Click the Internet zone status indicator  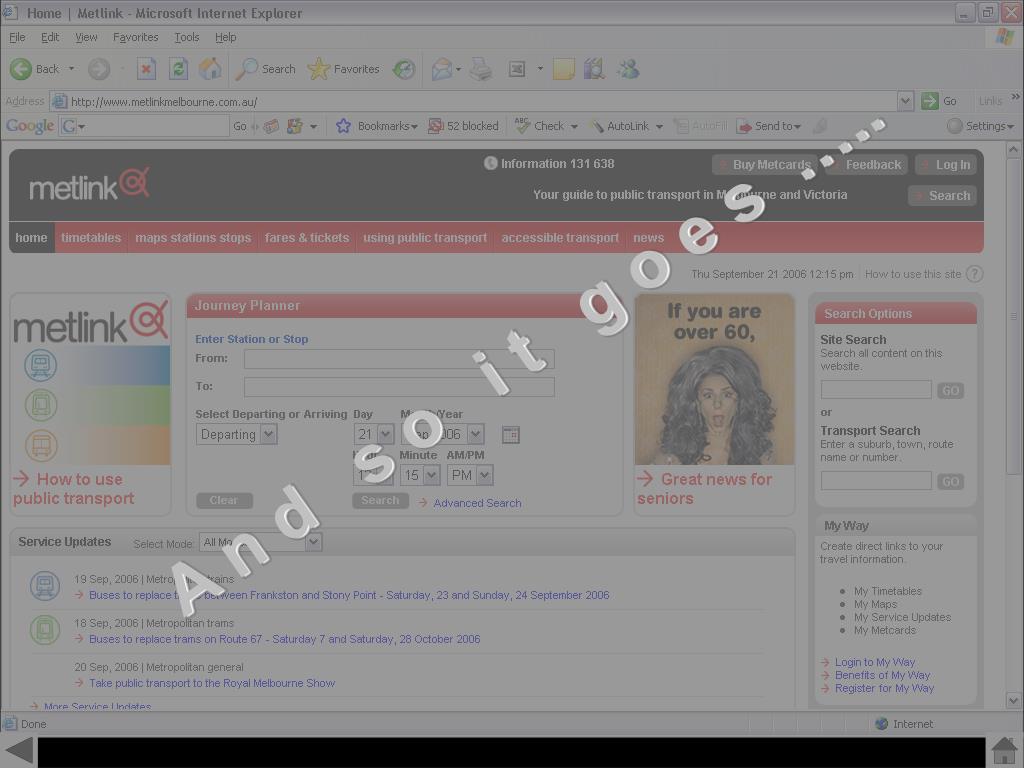[x=904, y=724]
